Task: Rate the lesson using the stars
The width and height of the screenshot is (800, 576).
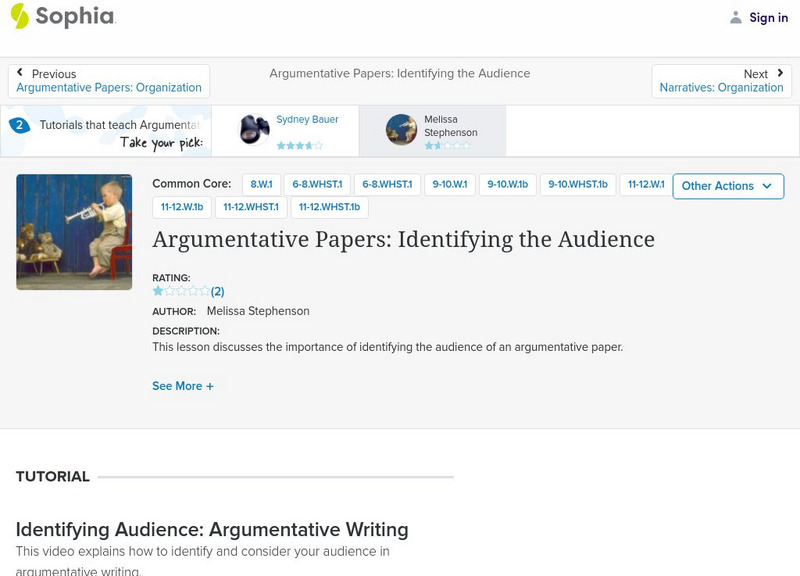Action: (x=180, y=289)
